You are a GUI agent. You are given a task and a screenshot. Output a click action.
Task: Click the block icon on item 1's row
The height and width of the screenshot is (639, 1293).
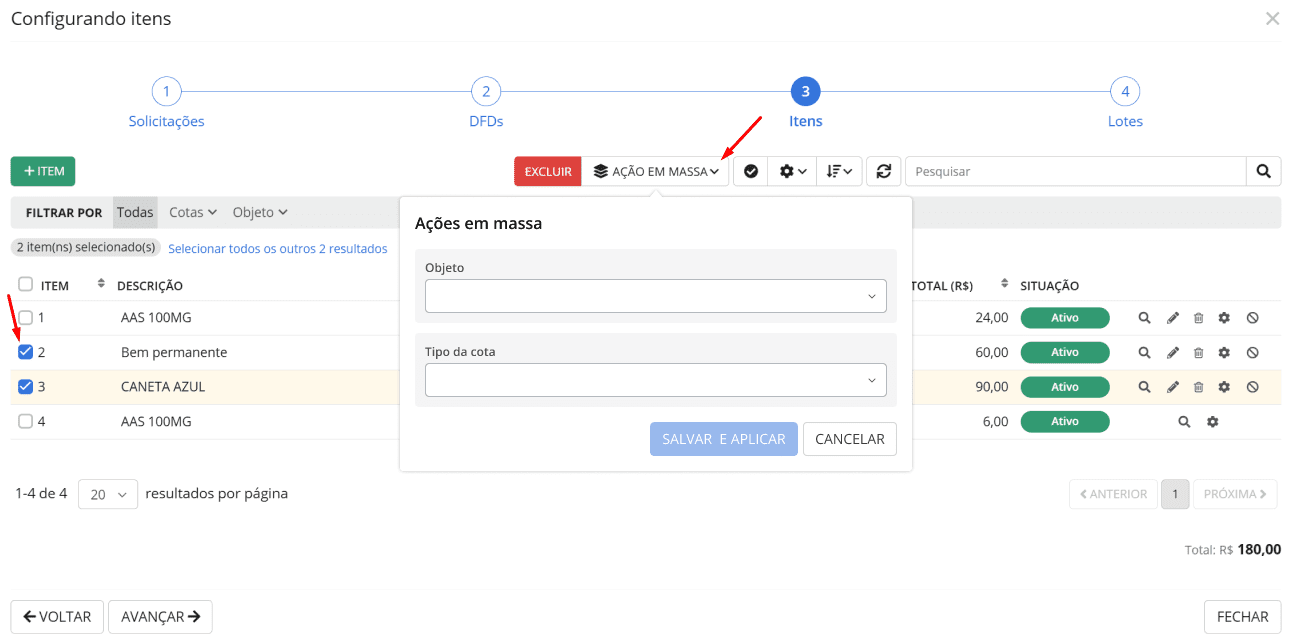point(1252,318)
